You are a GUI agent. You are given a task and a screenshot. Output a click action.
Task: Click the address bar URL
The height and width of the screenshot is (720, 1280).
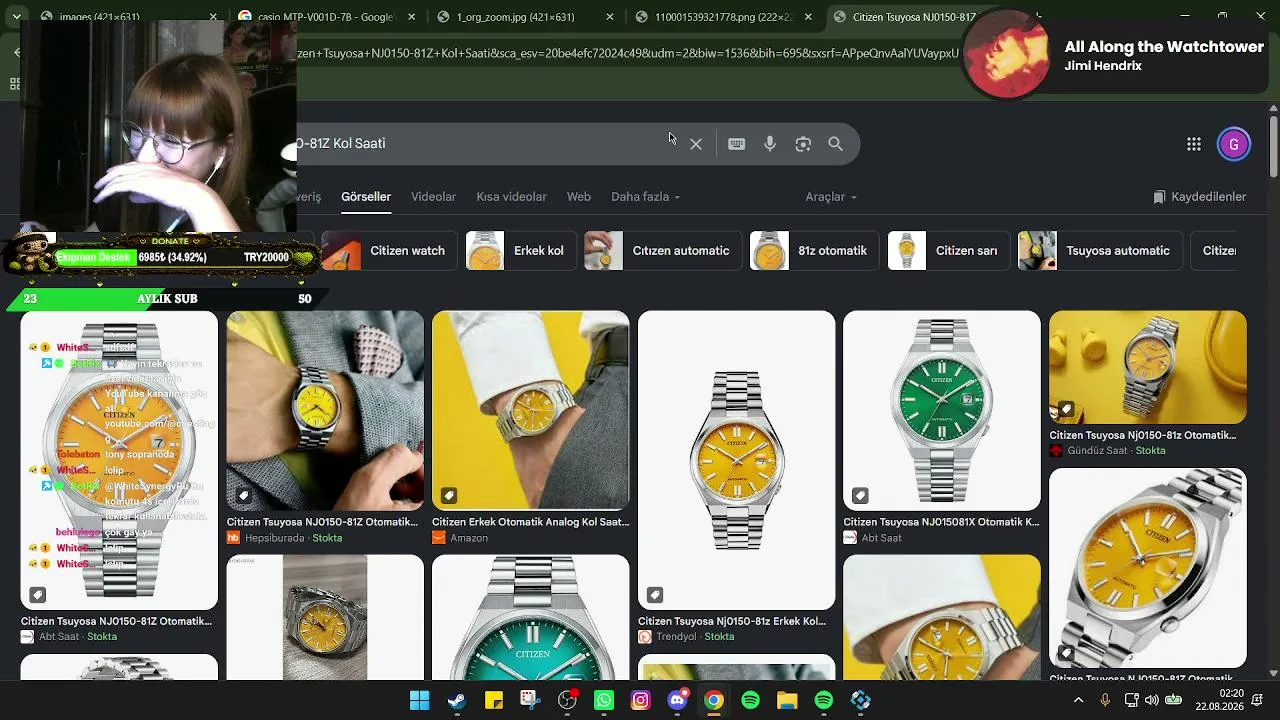click(x=628, y=53)
